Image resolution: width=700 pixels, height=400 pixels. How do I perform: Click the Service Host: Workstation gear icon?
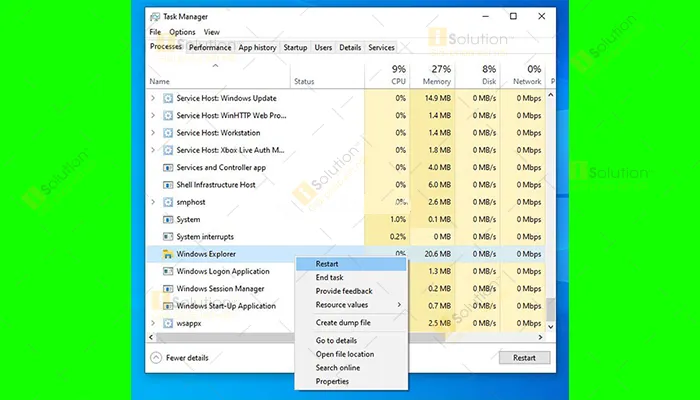(168, 133)
